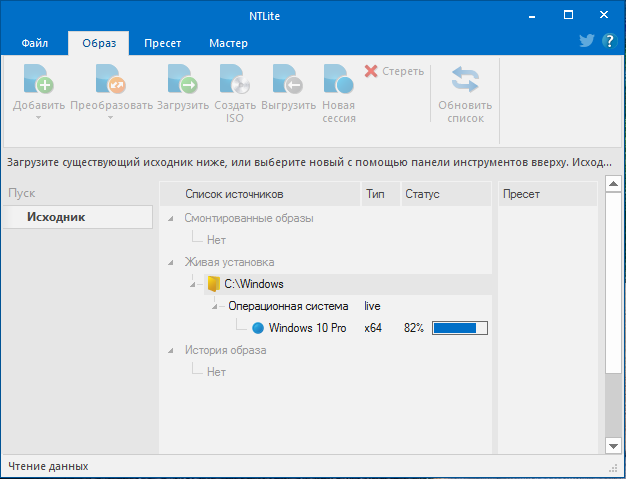Click the scrollbar up arrow
This screenshot has height=479, width=626.
(613, 184)
